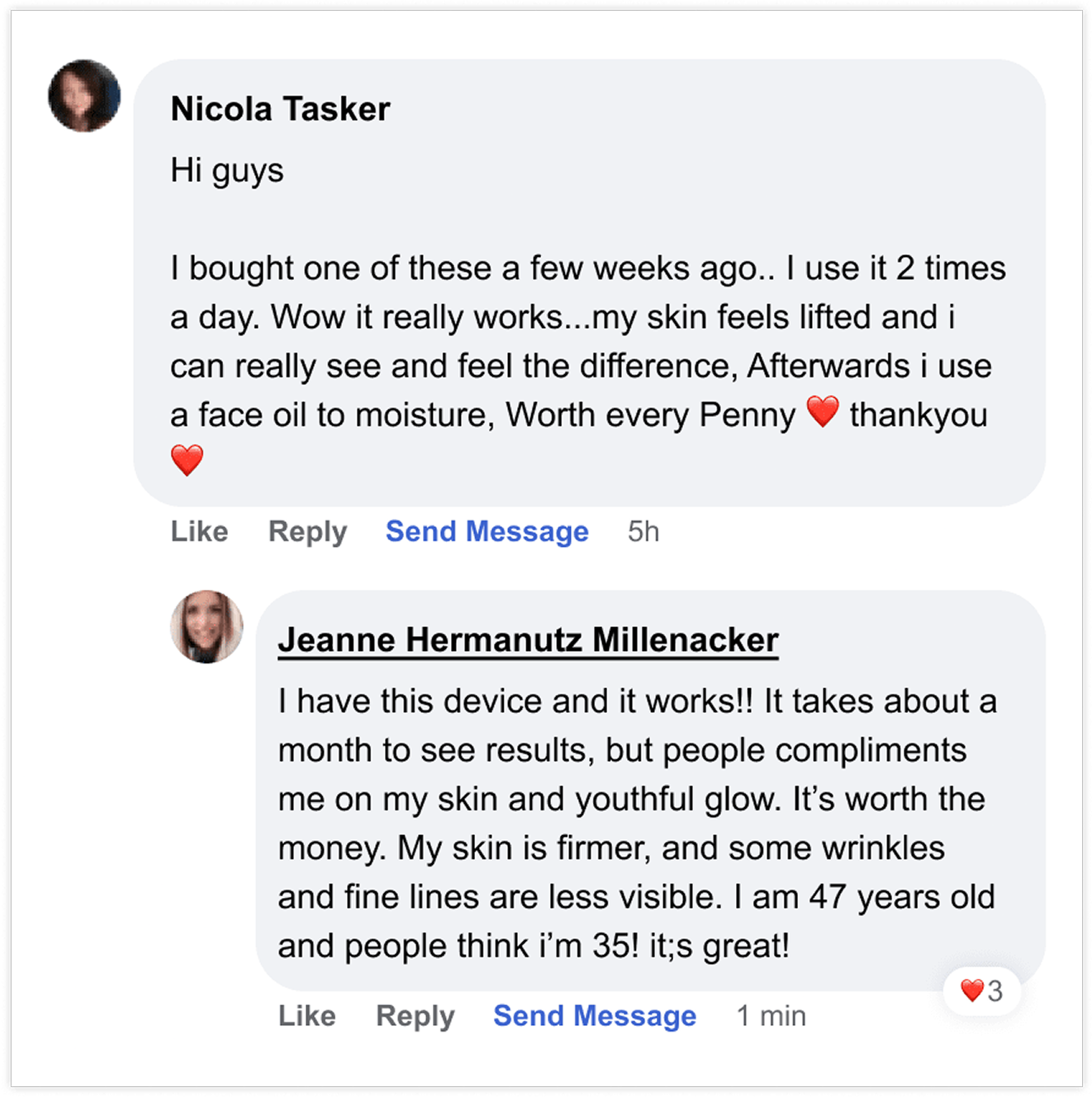The width and height of the screenshot is (1092, 1097).
Task: Click the reaction count number 3
Action: pos(995,990)
